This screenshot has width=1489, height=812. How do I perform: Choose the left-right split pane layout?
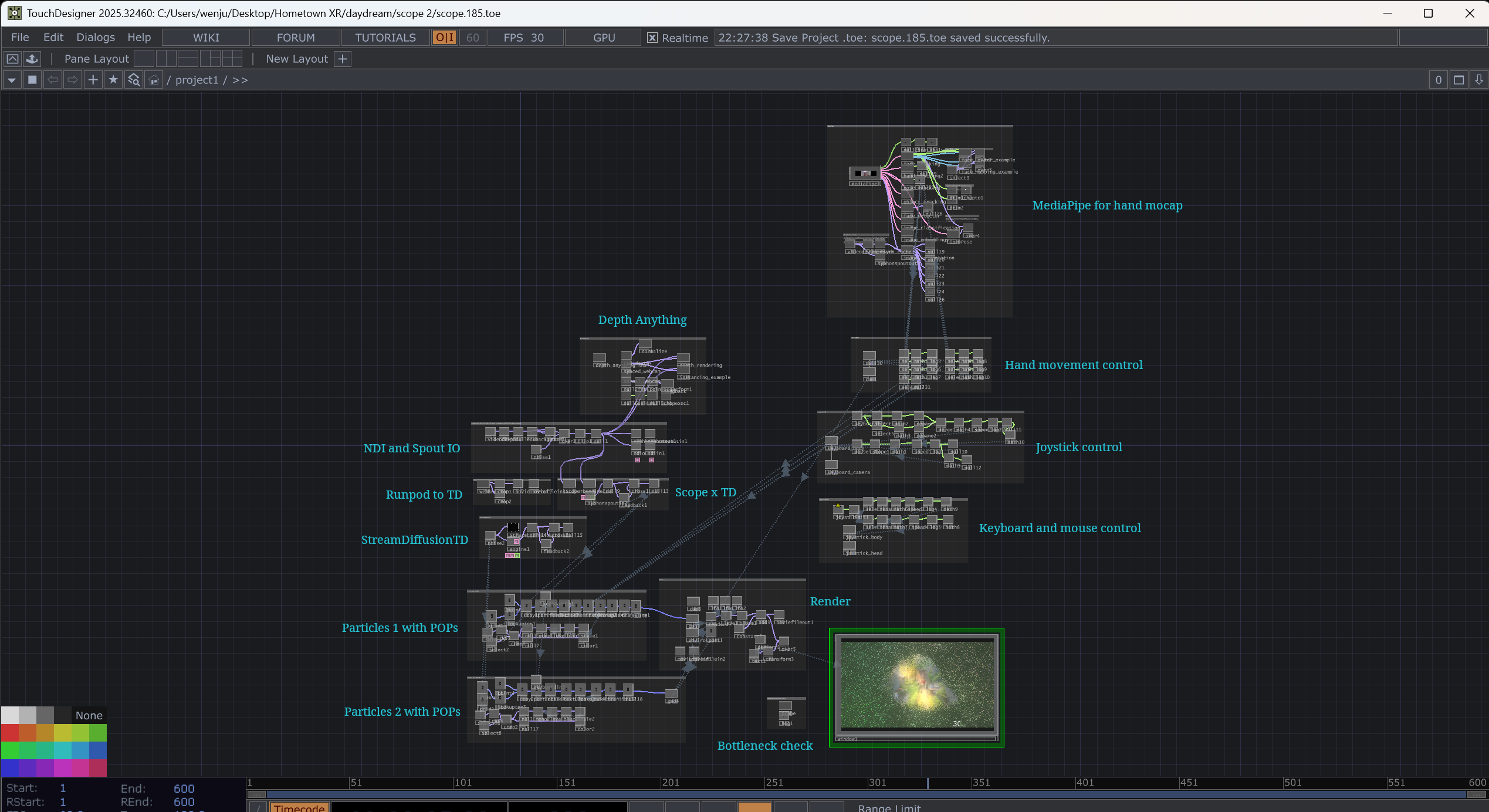click(x=166, y=59)
